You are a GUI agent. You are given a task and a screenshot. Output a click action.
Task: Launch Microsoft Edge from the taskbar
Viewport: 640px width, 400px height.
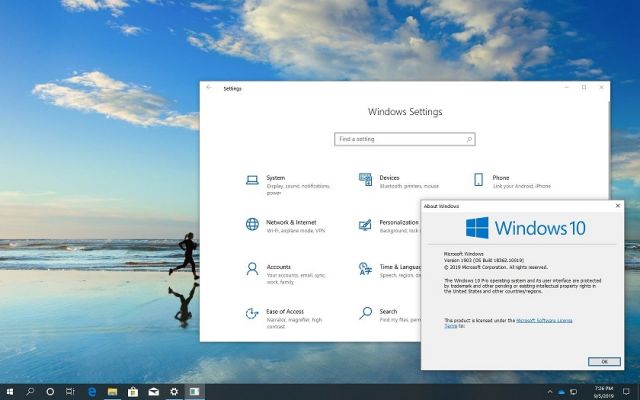(x=92, y=391)
